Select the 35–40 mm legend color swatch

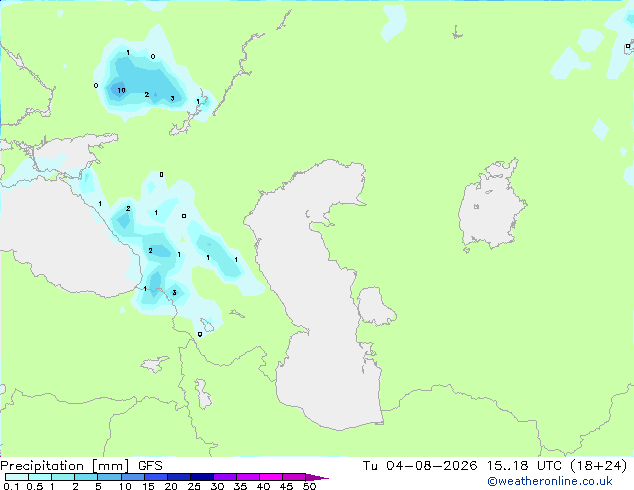[247, 477]
